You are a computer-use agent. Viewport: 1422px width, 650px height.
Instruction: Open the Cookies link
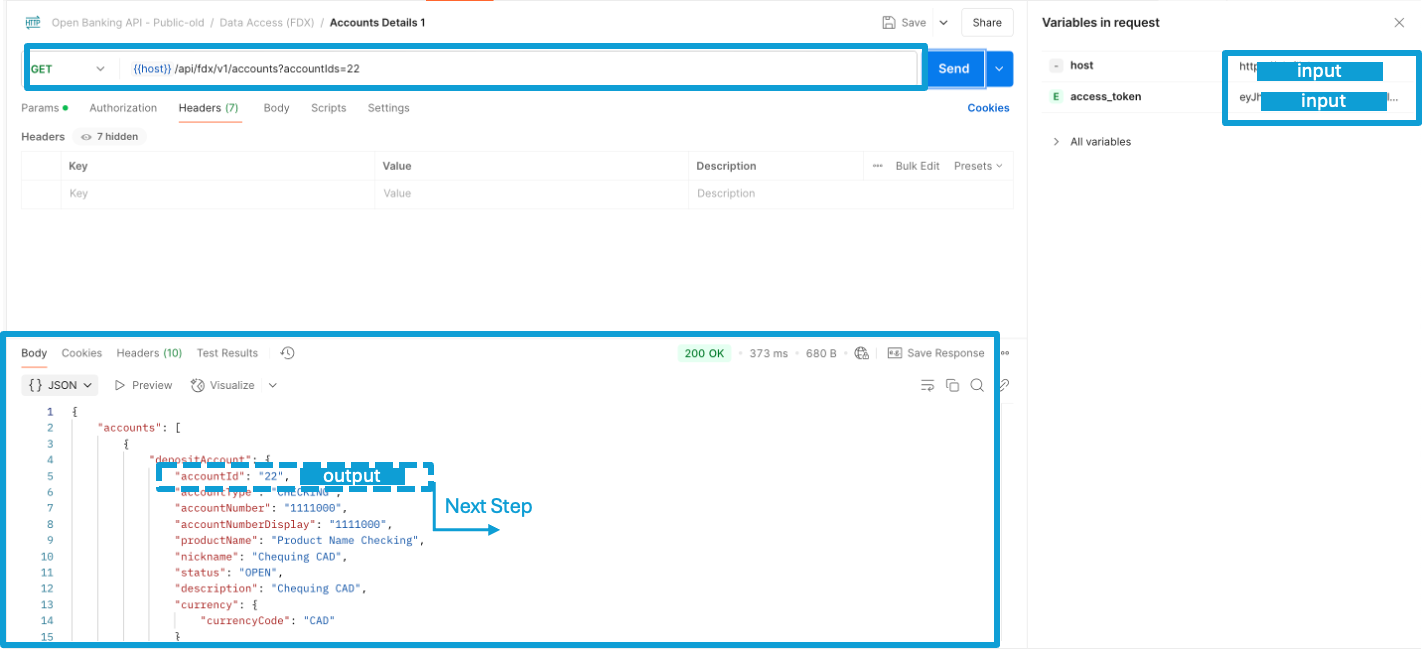tap(988, 108)
